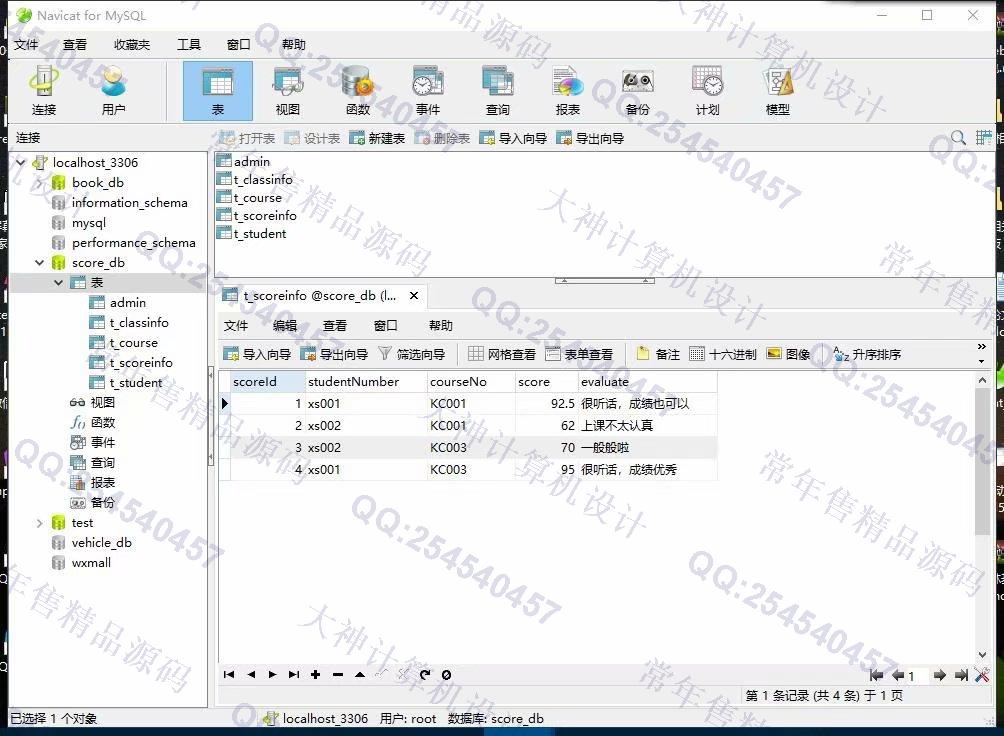Jump to last record arrow
This screenshot has width=1004, height=736.
tap(294, 675)
